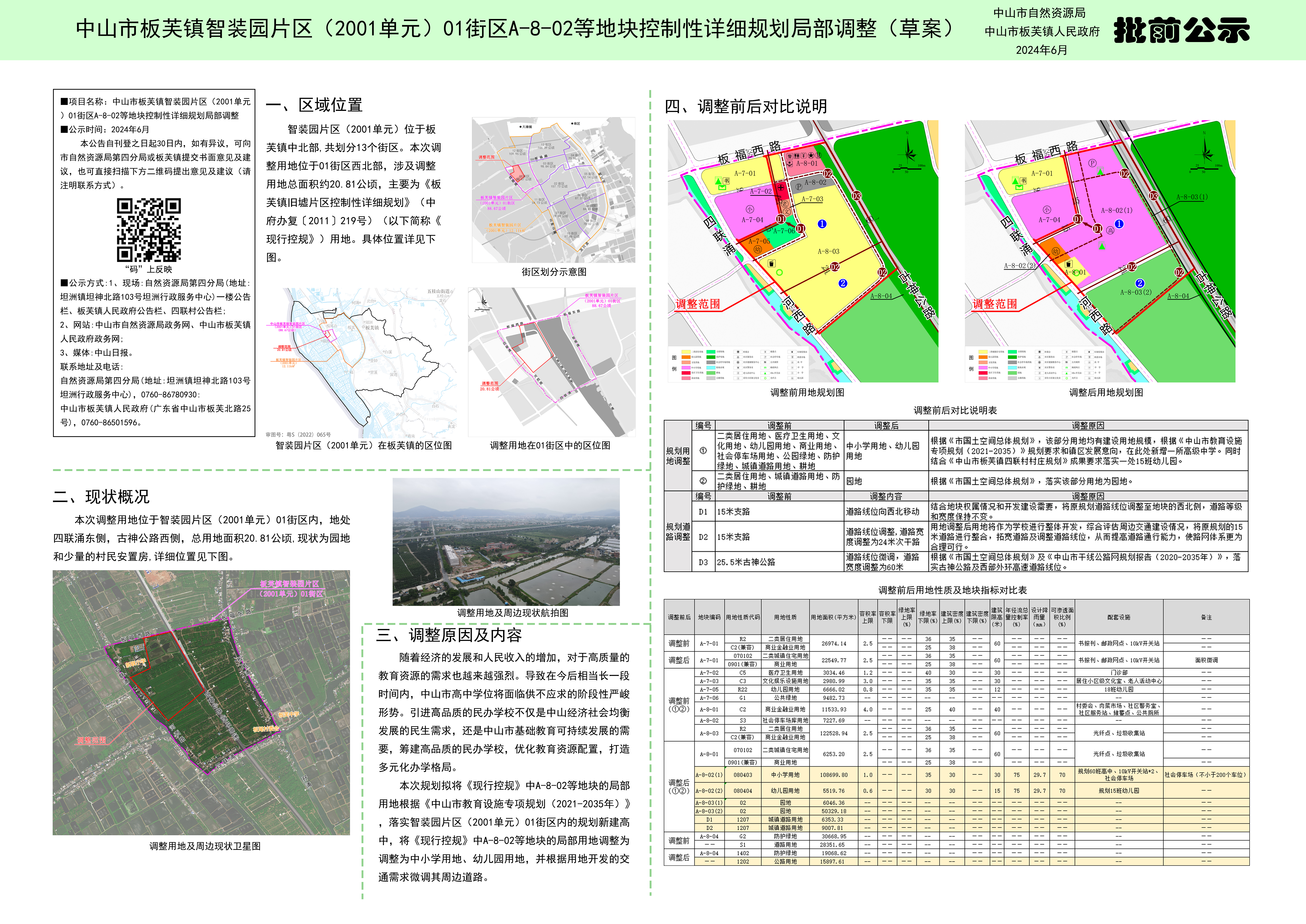
Task: Click the QR code in the notice box
Action: [149, 230]
